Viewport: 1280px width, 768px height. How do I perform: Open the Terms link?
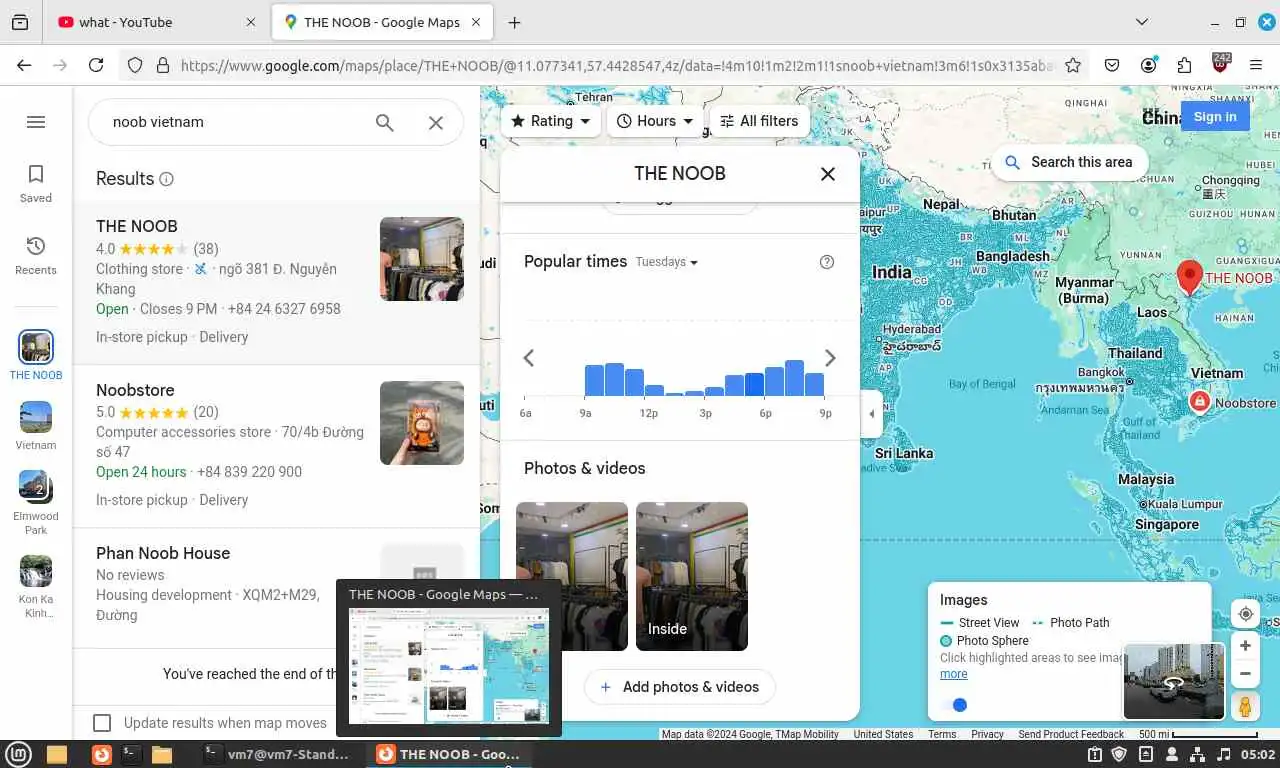[942, 734]
